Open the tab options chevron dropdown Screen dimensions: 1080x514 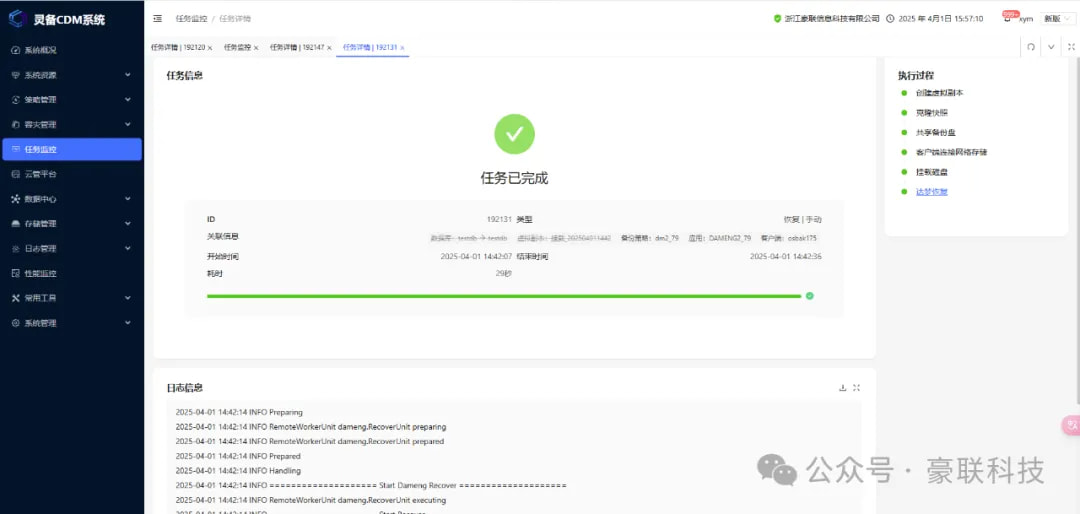click(x=1051, y=47)
